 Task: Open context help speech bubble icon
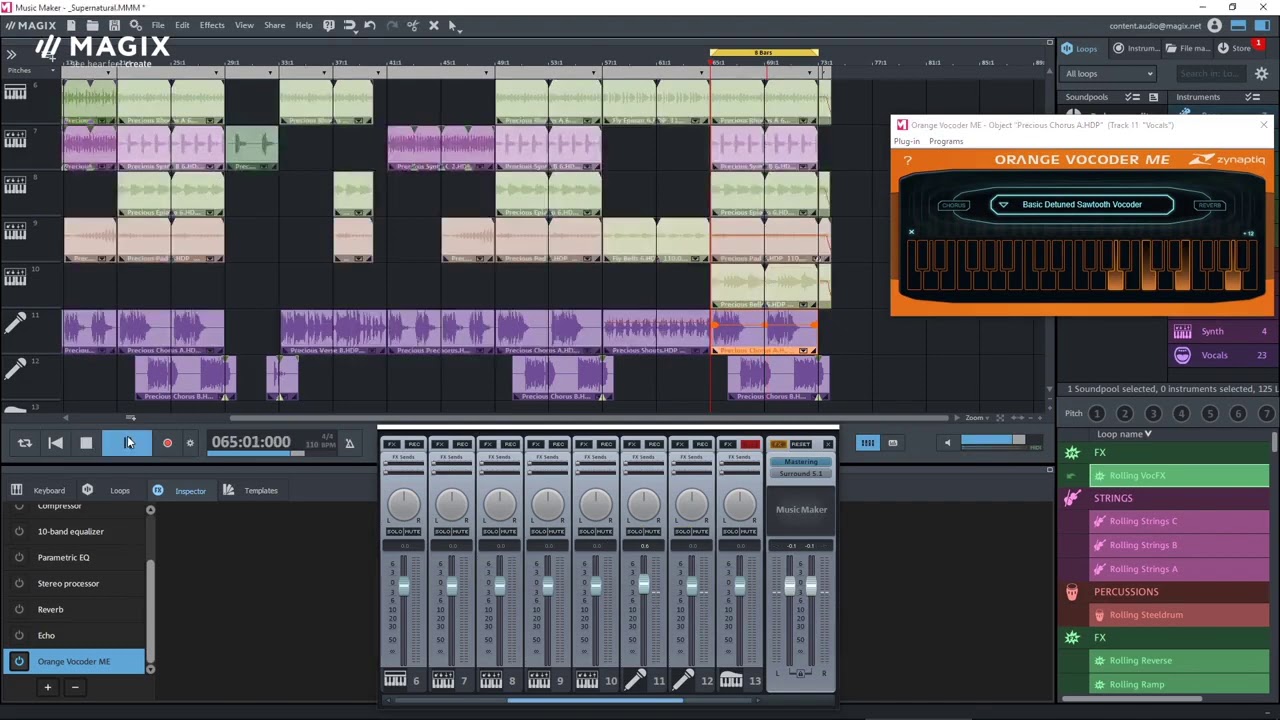pos(328,25)
